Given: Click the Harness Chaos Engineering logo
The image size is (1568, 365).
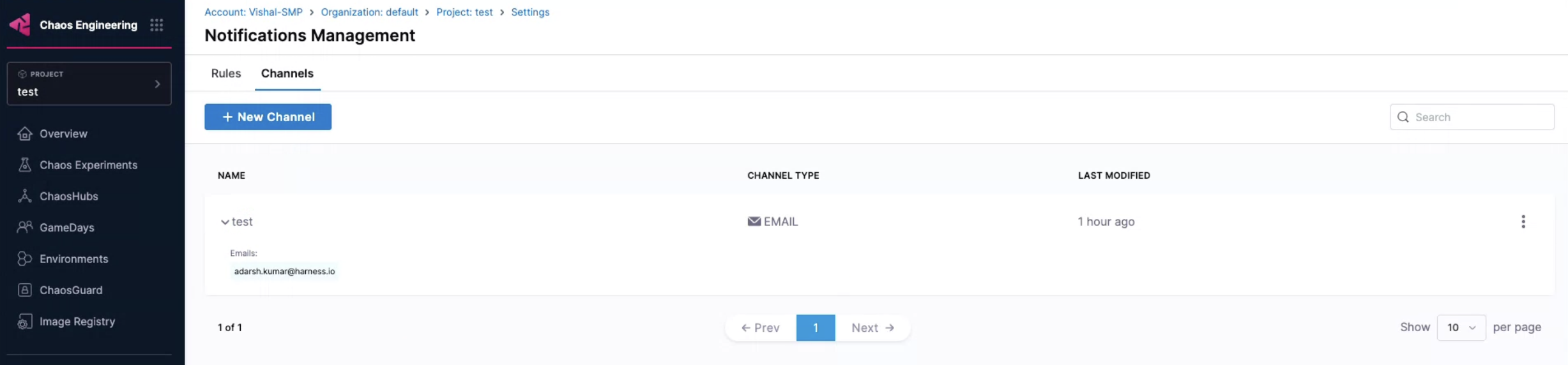Looking at the screenshot, I should pyautogui.click(x=20, y=25).
